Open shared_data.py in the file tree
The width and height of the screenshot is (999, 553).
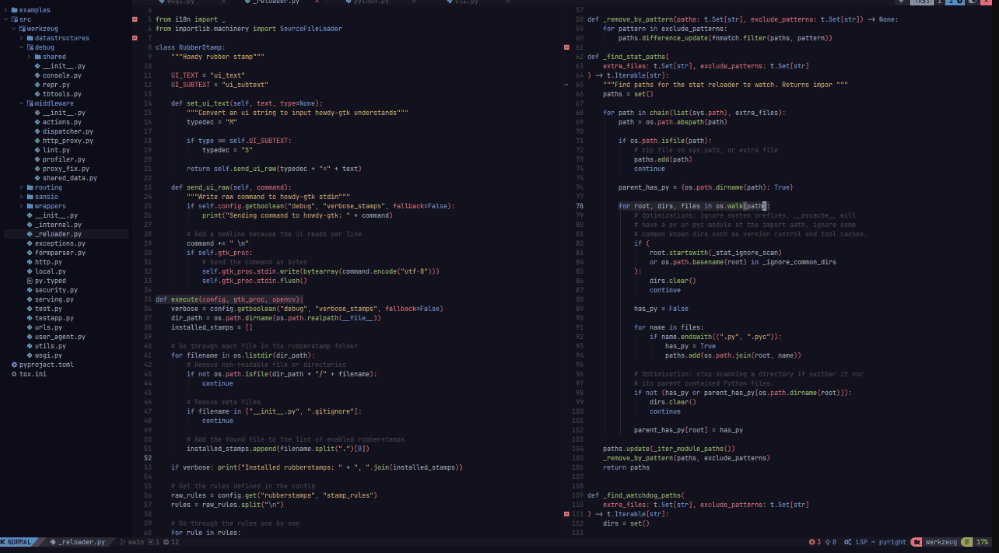click(69, 178)
